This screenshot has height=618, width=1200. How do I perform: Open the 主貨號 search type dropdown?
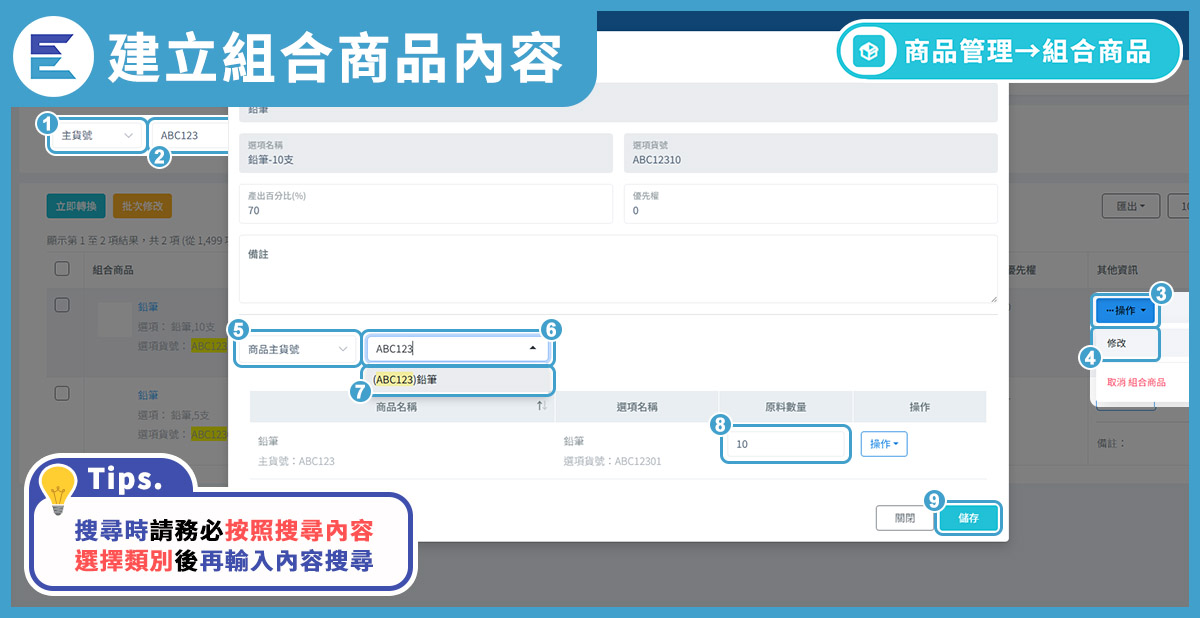point(96,135)
